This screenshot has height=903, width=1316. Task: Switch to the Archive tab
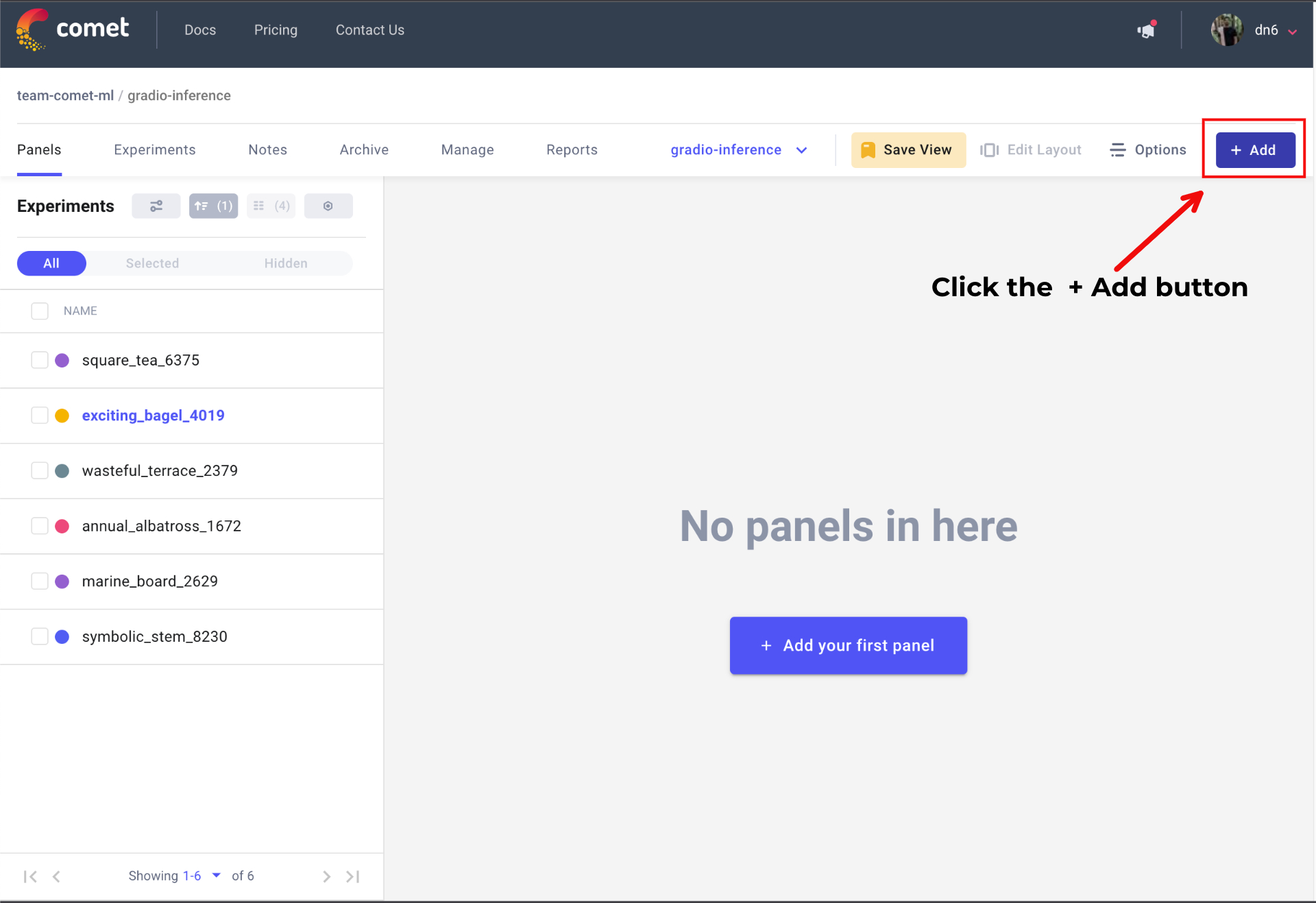click(x=364, y=150)
